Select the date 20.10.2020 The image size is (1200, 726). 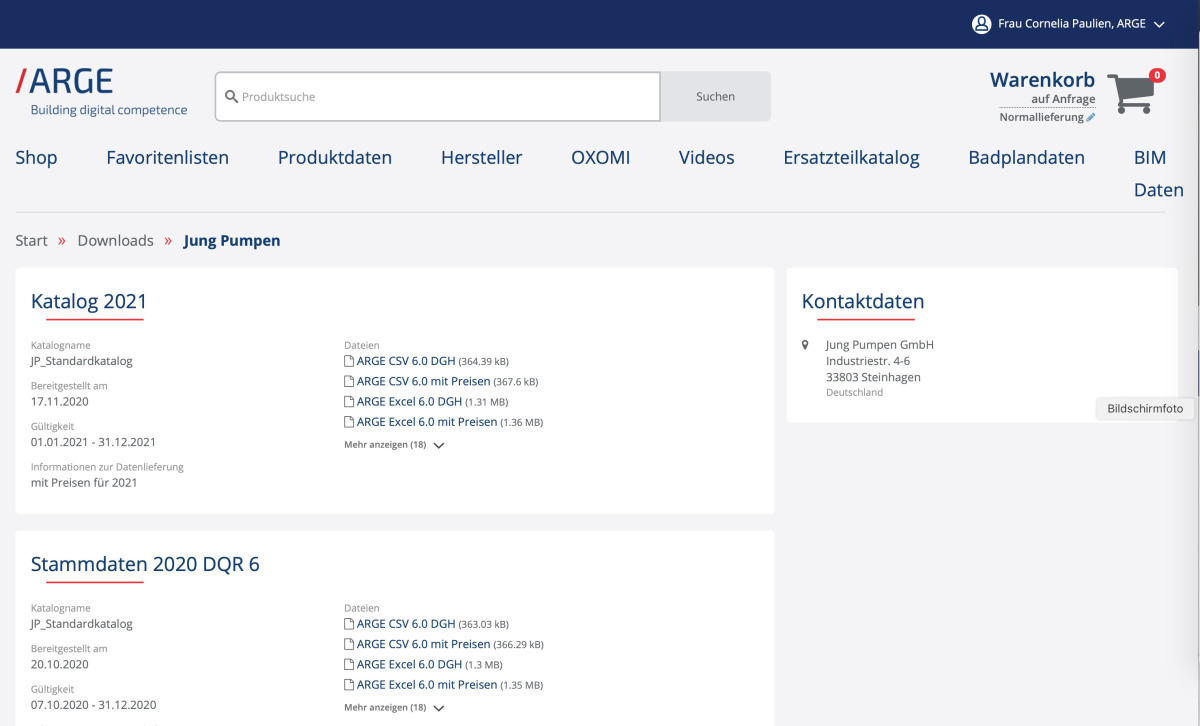tap(60, 664)
